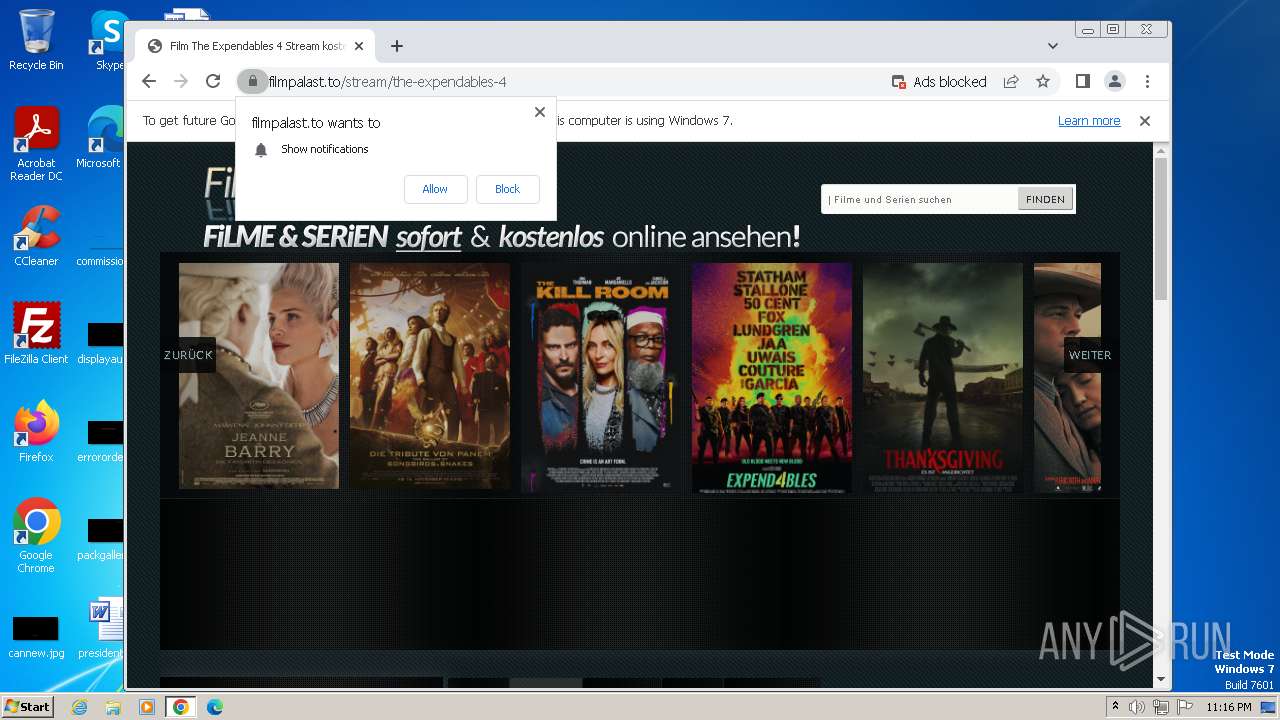
Task: Click the 11:16 PM taskbar clock
Action: pos(1229,707)
